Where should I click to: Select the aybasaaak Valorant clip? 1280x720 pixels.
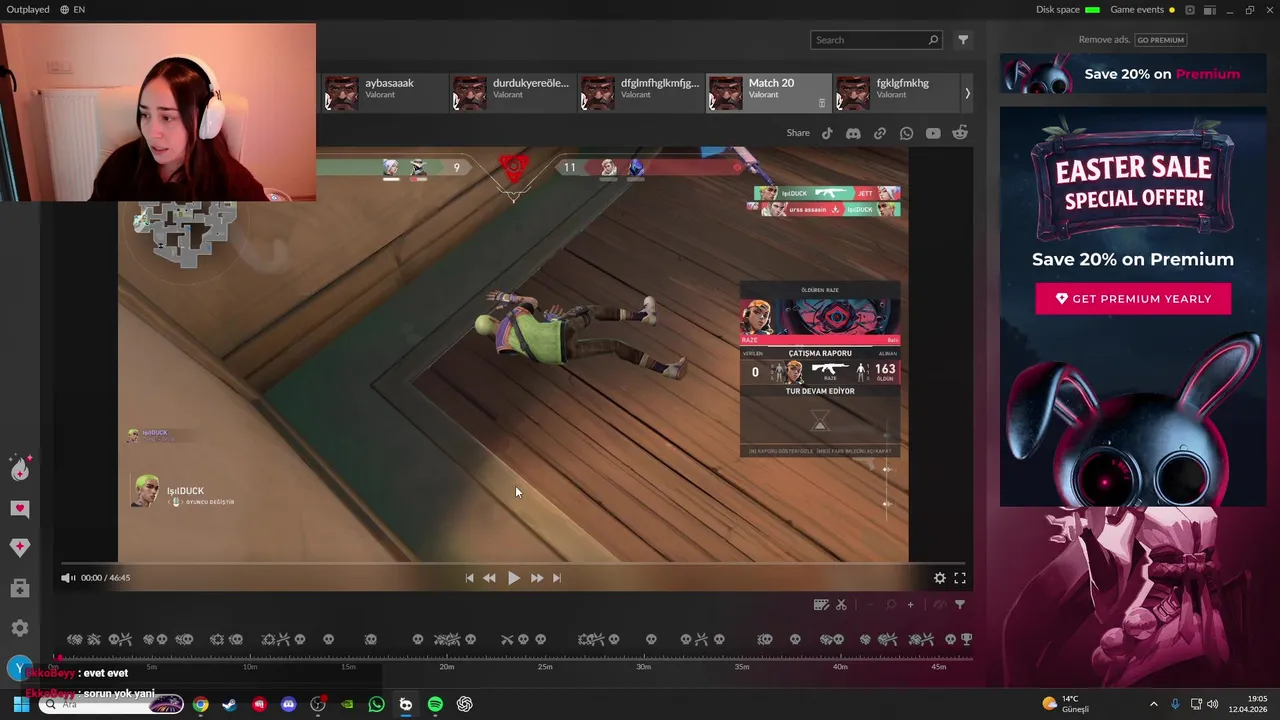[383, 92]
